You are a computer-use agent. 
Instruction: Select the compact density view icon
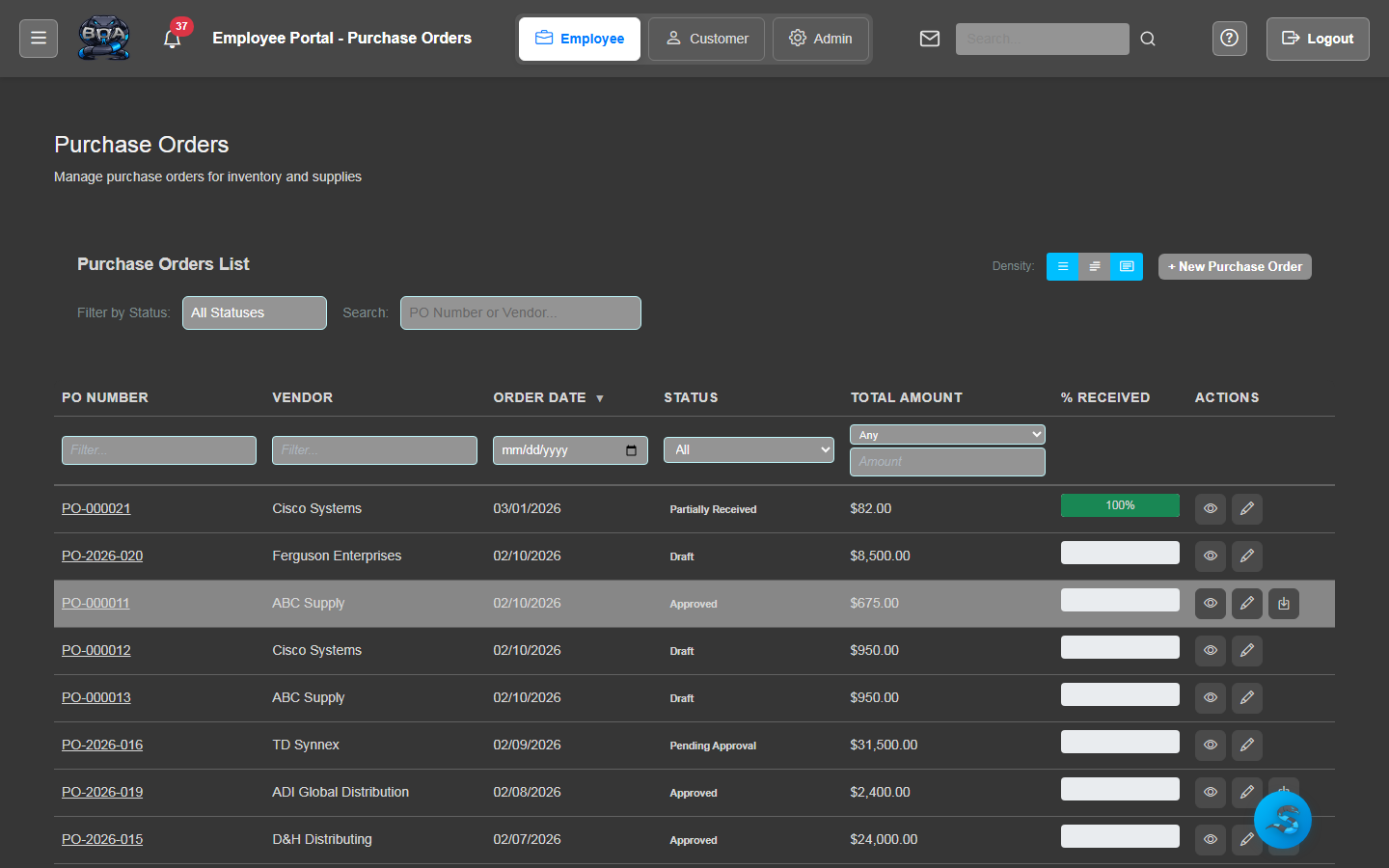pyautogui.click(x=1062, y=266)
